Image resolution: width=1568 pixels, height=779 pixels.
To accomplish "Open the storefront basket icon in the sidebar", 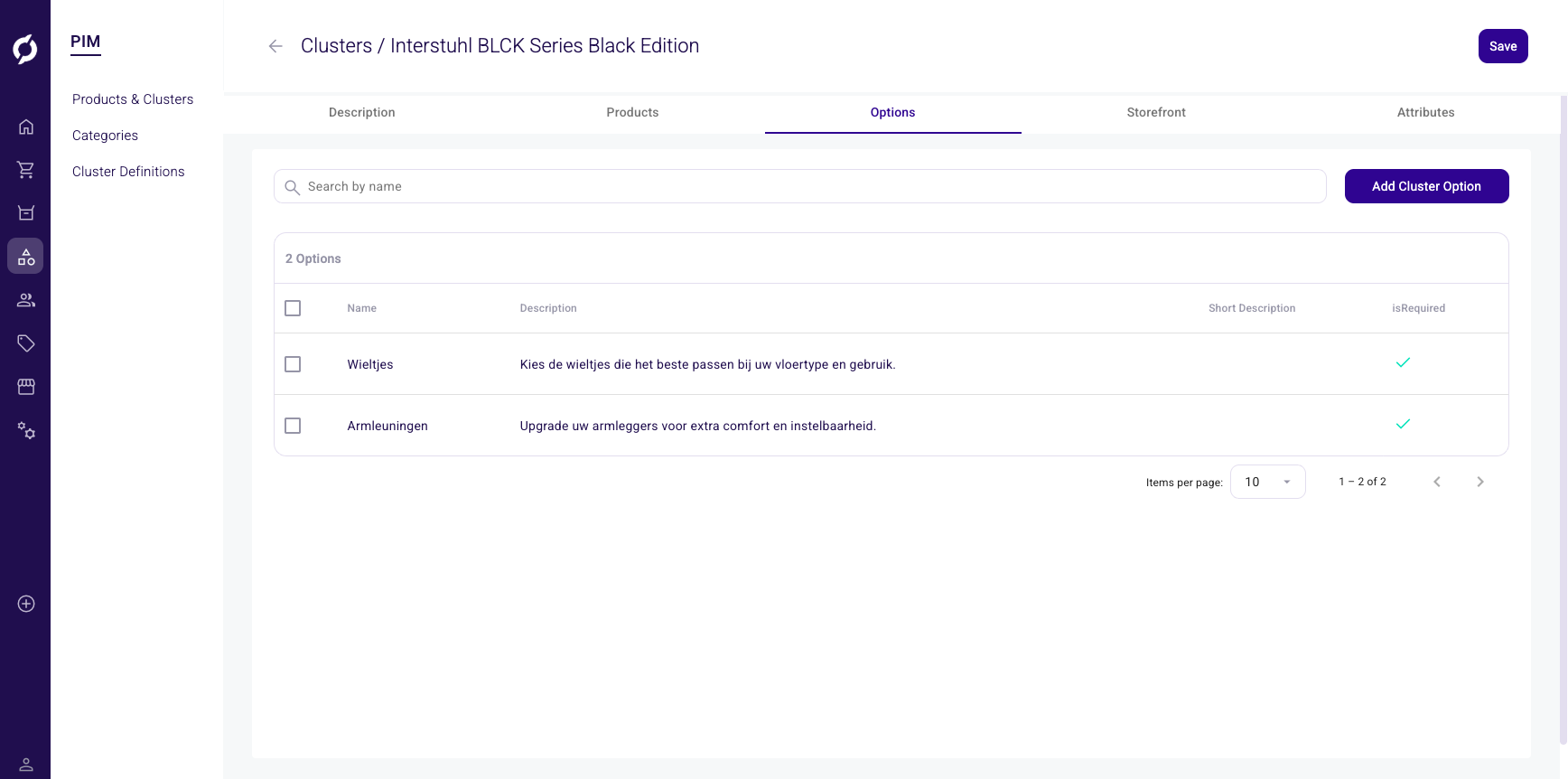I will click(x=26, y=213).
